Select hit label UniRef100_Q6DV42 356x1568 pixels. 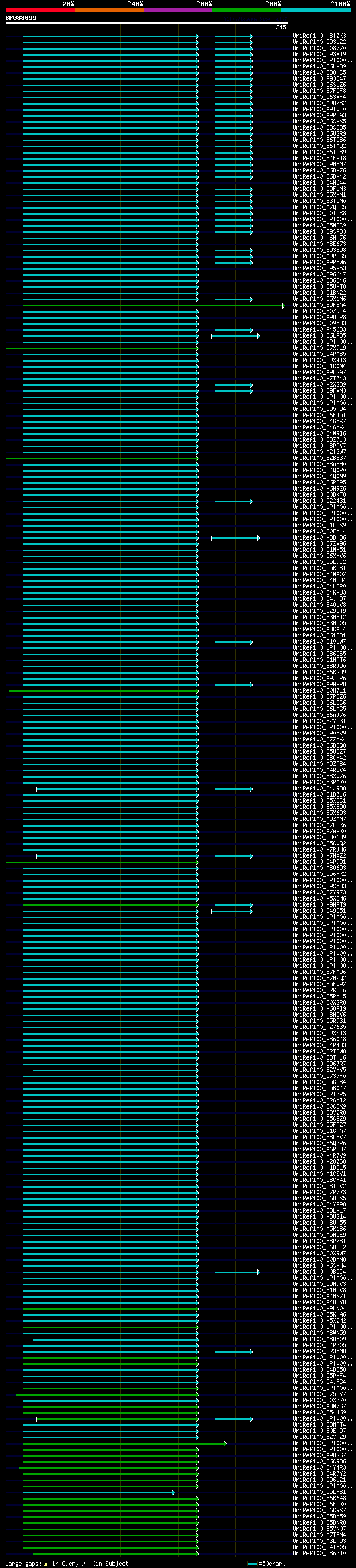319,176
